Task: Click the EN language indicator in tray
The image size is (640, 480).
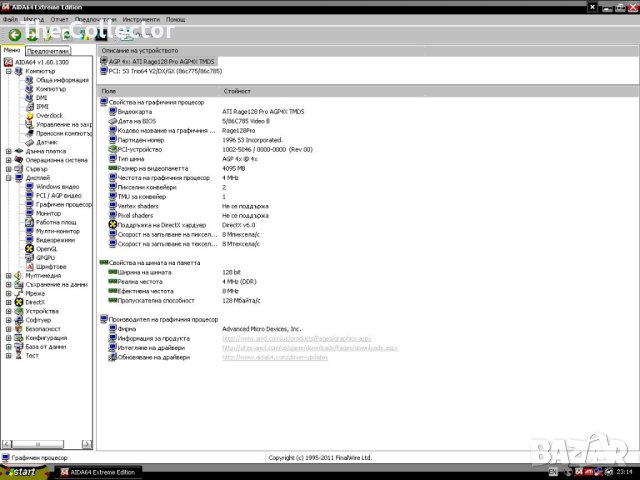Action: 553,472
